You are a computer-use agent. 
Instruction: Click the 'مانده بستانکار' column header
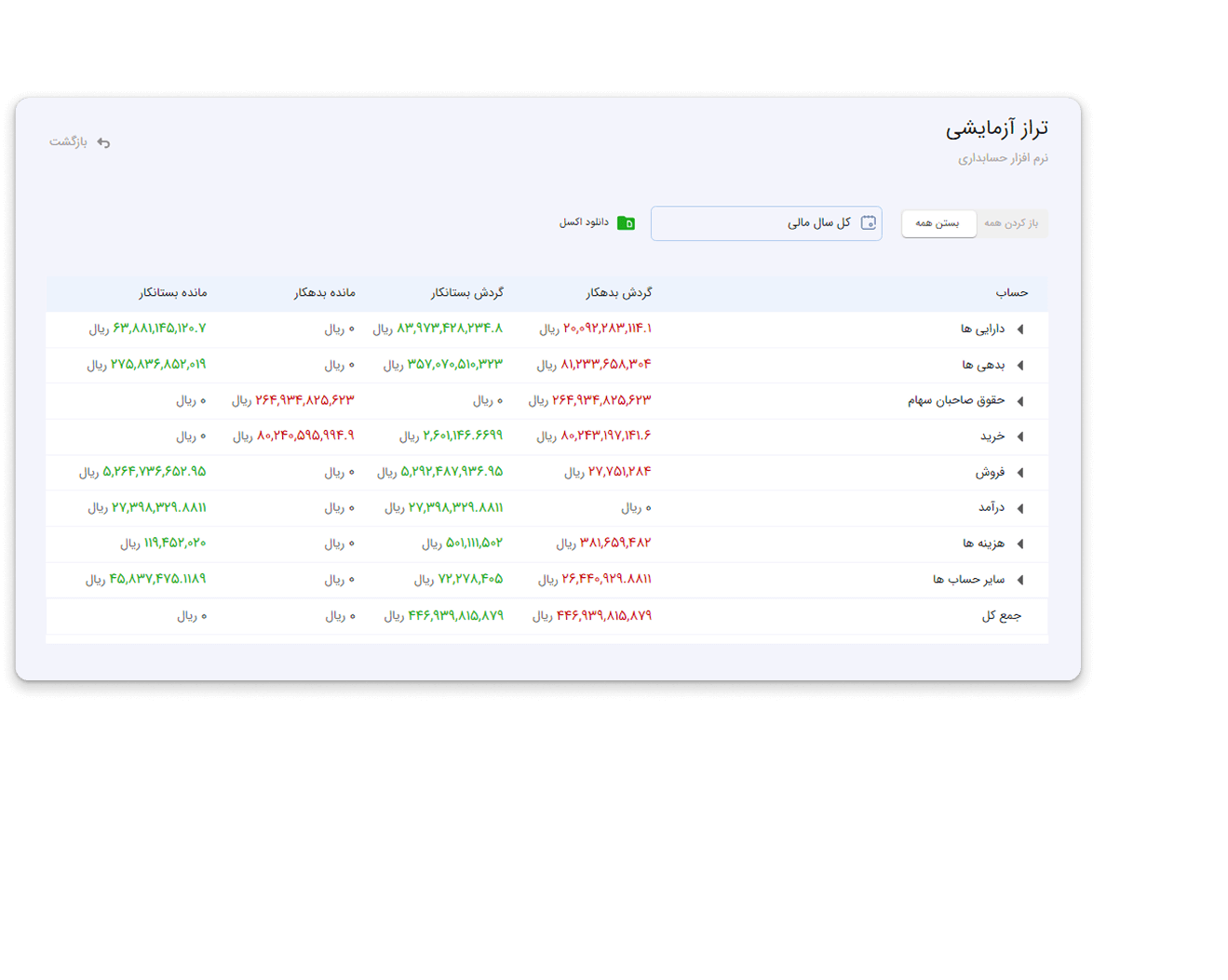(x=173, y=293)
